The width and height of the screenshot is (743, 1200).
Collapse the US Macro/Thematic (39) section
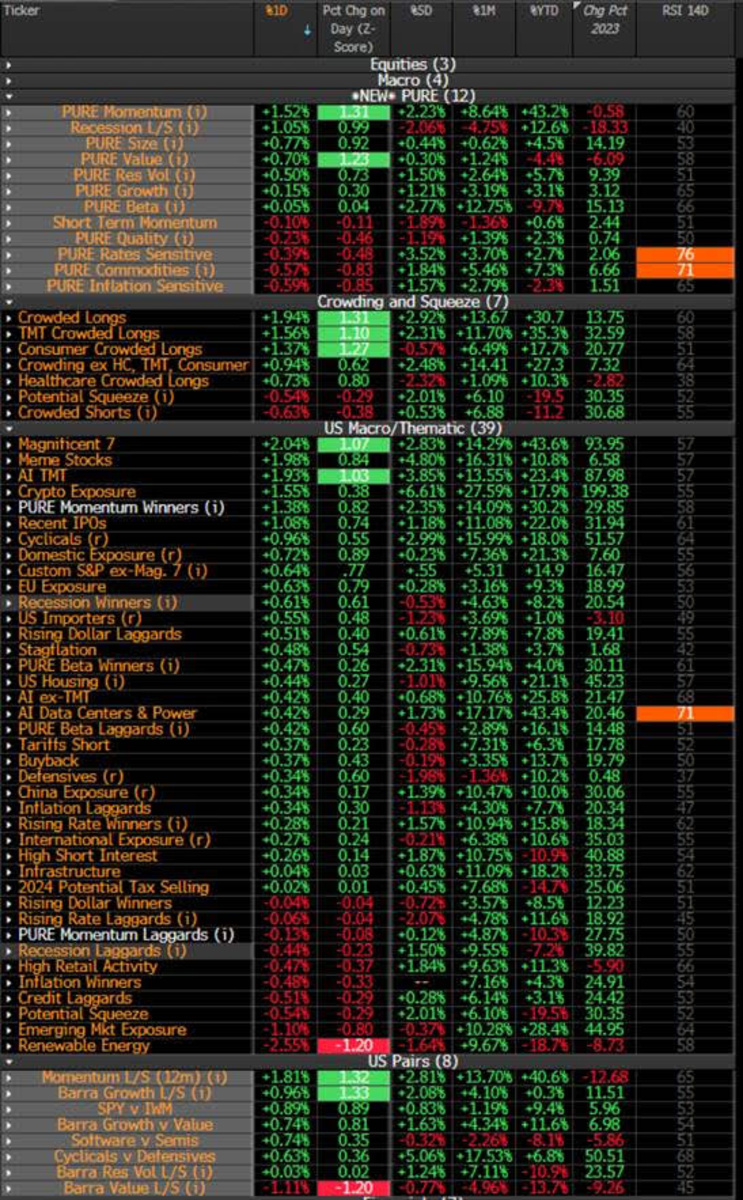pyautogui.click(x=9, y=428)
